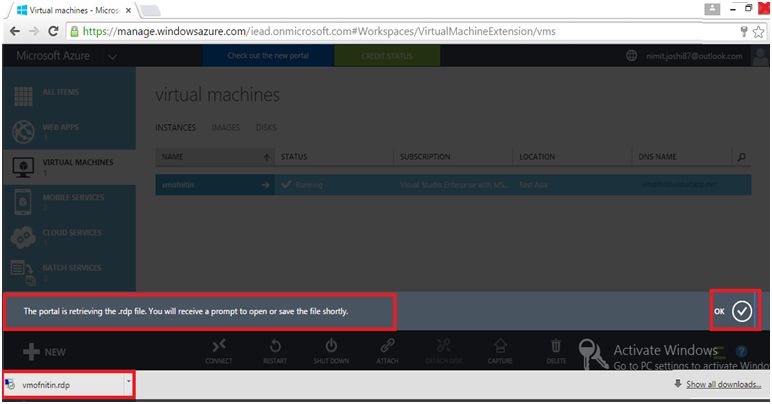Screen dimensions: 772x404
Task: Open Batch Services in sidebar
Action: (x=69, y=272)
